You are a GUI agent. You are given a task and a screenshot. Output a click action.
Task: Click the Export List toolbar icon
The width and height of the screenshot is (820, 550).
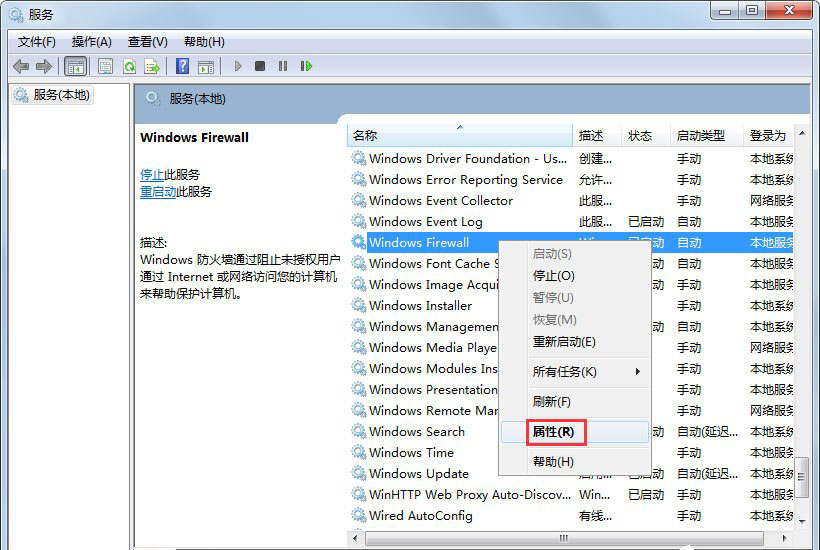pos(152,66)
